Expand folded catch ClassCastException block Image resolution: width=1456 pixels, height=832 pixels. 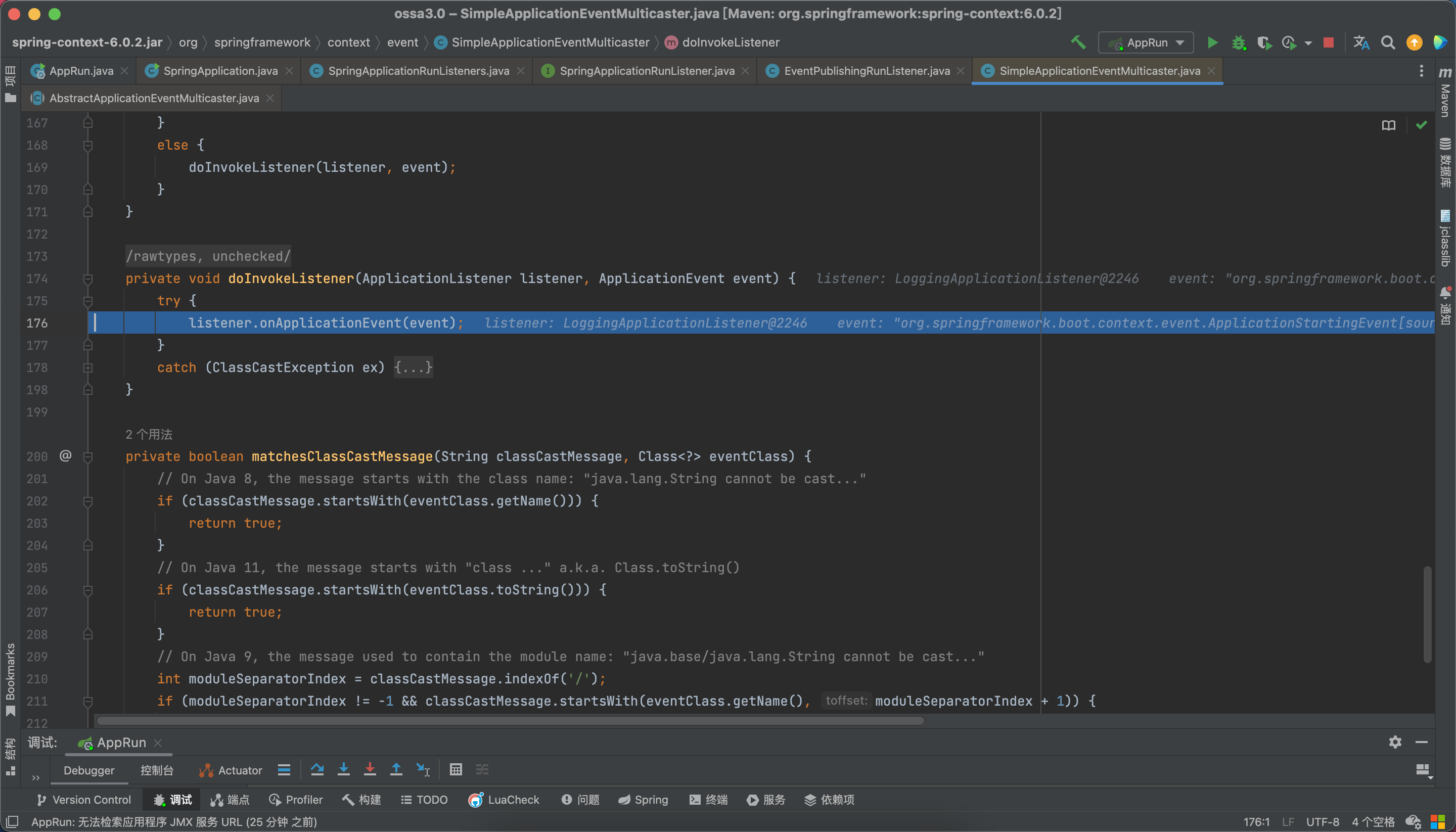pos(88,367)
